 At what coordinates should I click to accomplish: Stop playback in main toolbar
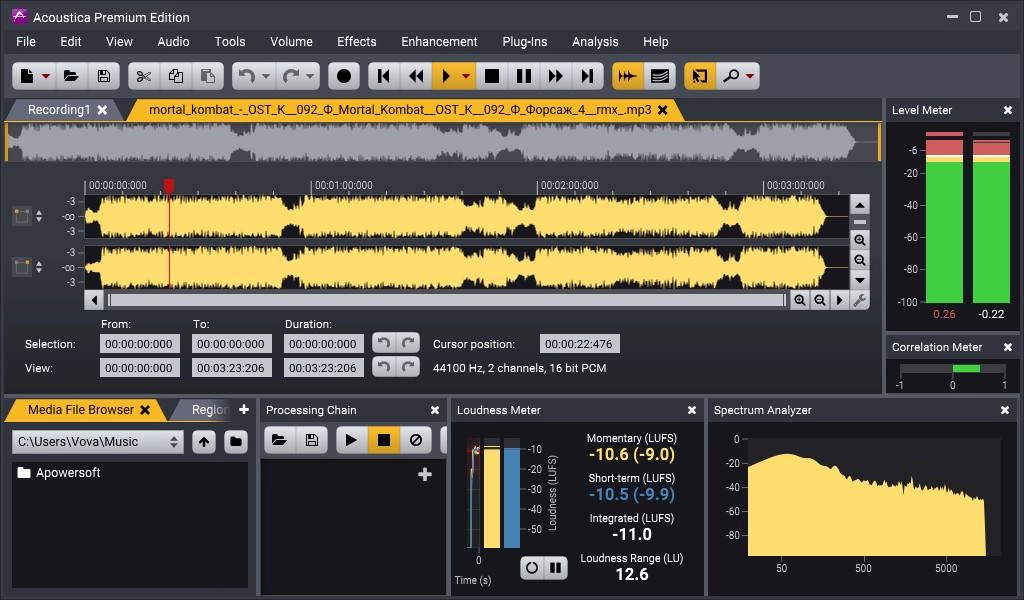click(492, 76)
